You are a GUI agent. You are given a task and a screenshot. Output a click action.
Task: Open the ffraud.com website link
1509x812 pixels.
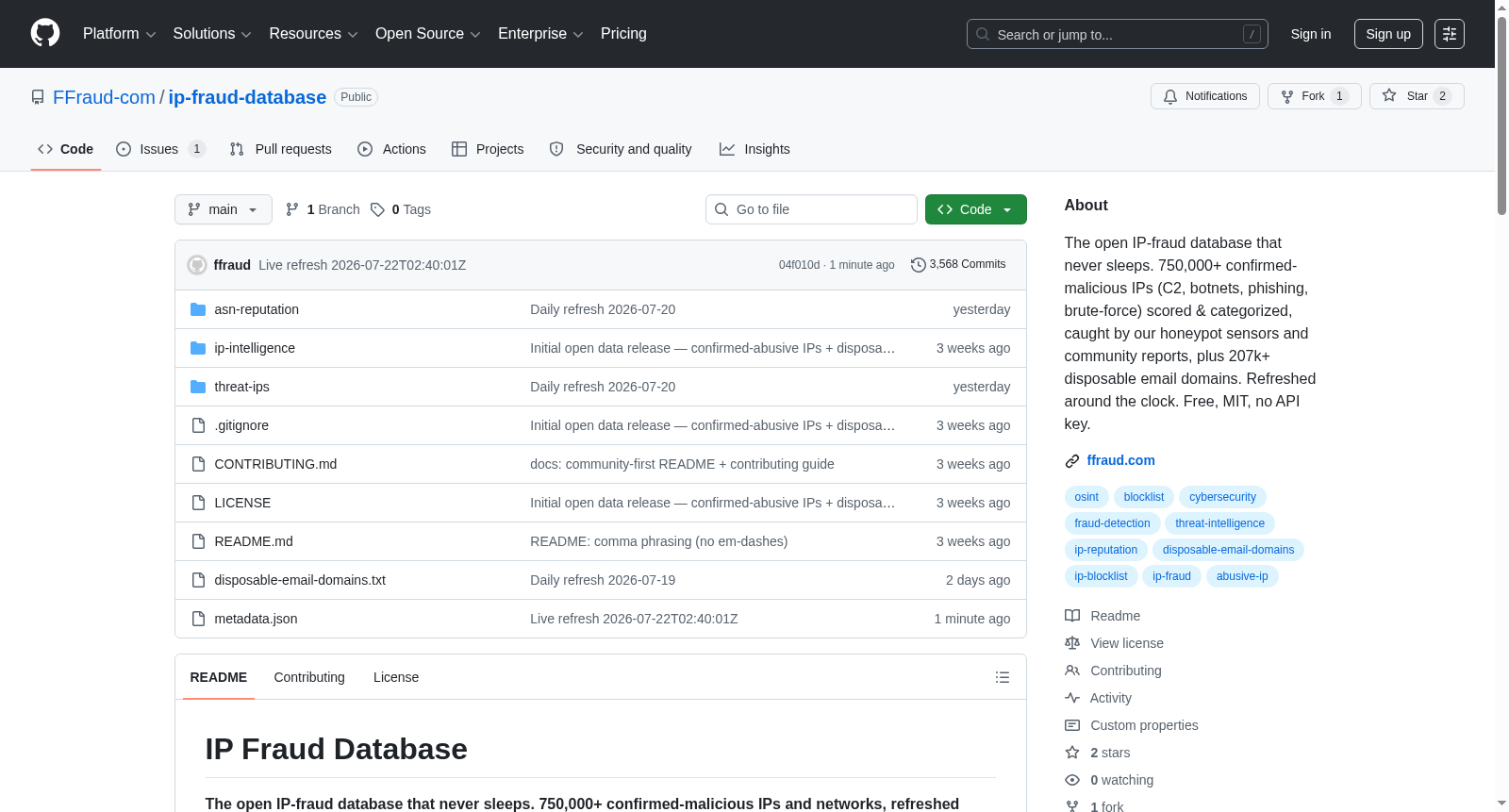click(x=1120, y=460)
